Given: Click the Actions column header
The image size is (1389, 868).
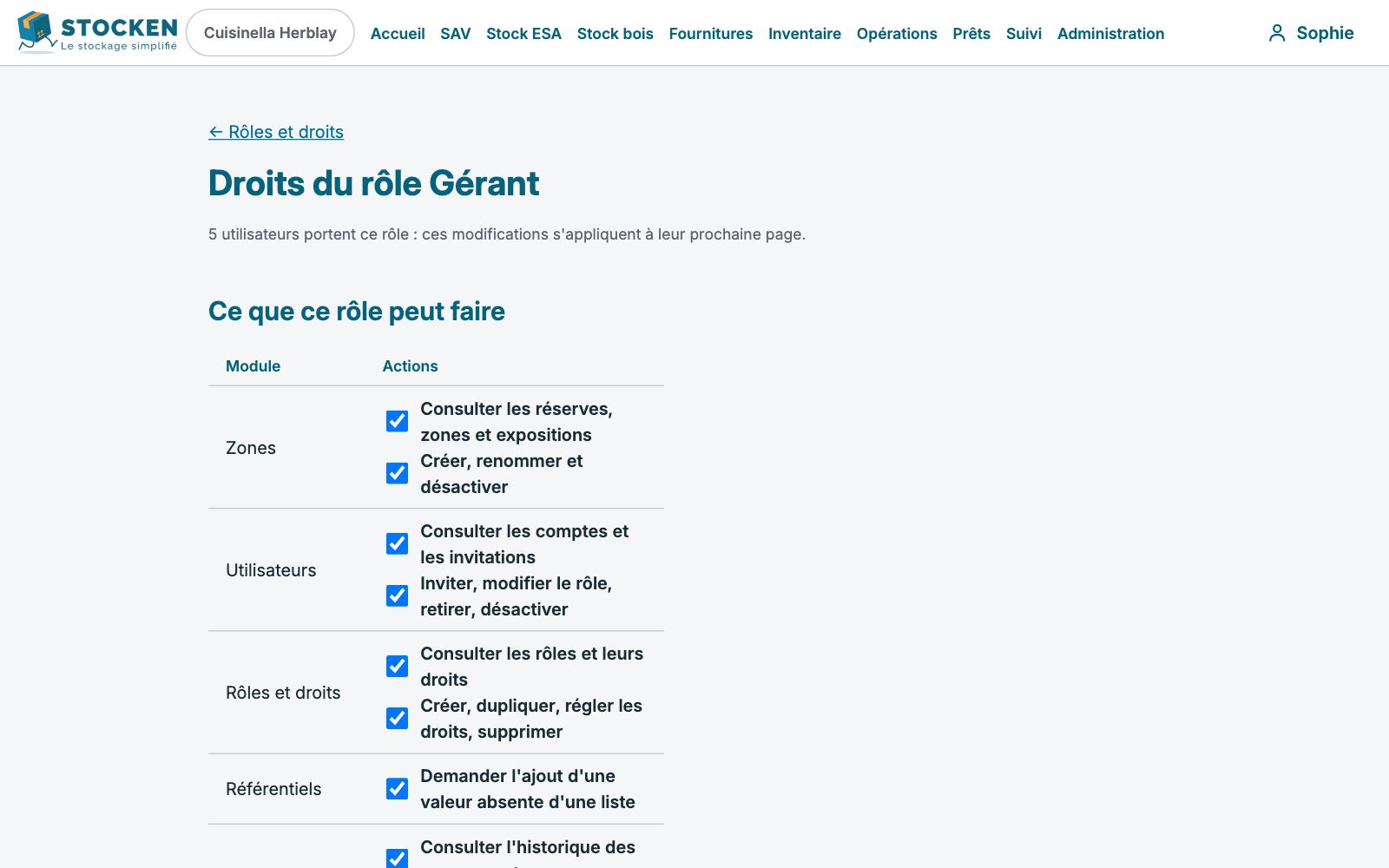Looking at the screenshot, I should pos(410,366).
